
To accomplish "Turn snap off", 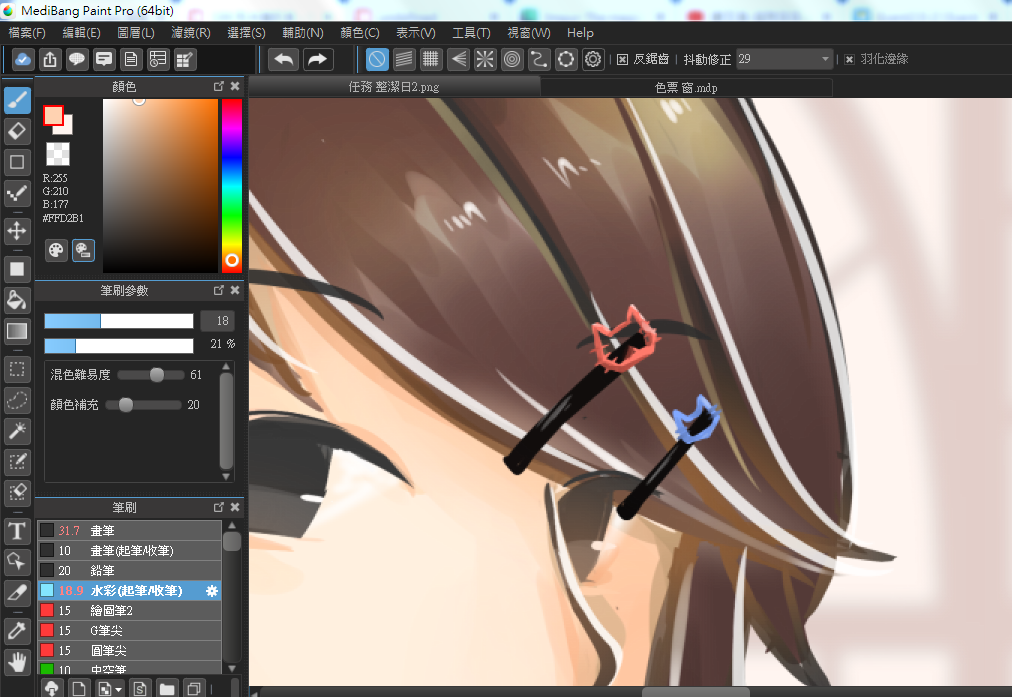I will (377, 59).
